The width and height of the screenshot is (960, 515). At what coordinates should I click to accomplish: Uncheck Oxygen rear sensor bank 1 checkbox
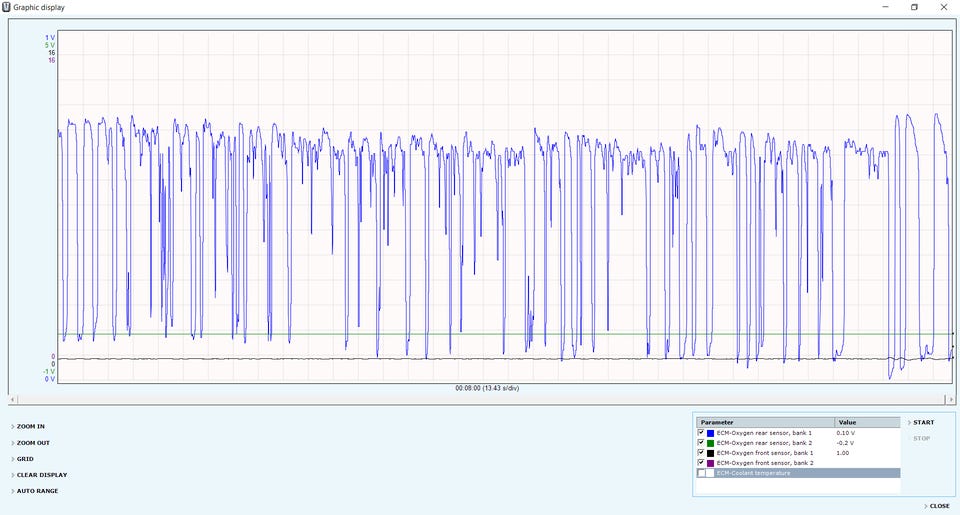[x=701, y=432]
